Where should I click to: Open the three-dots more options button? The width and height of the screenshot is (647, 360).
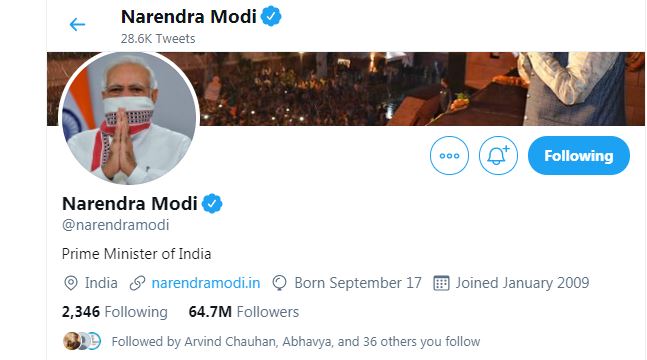(x=449, y=156)
